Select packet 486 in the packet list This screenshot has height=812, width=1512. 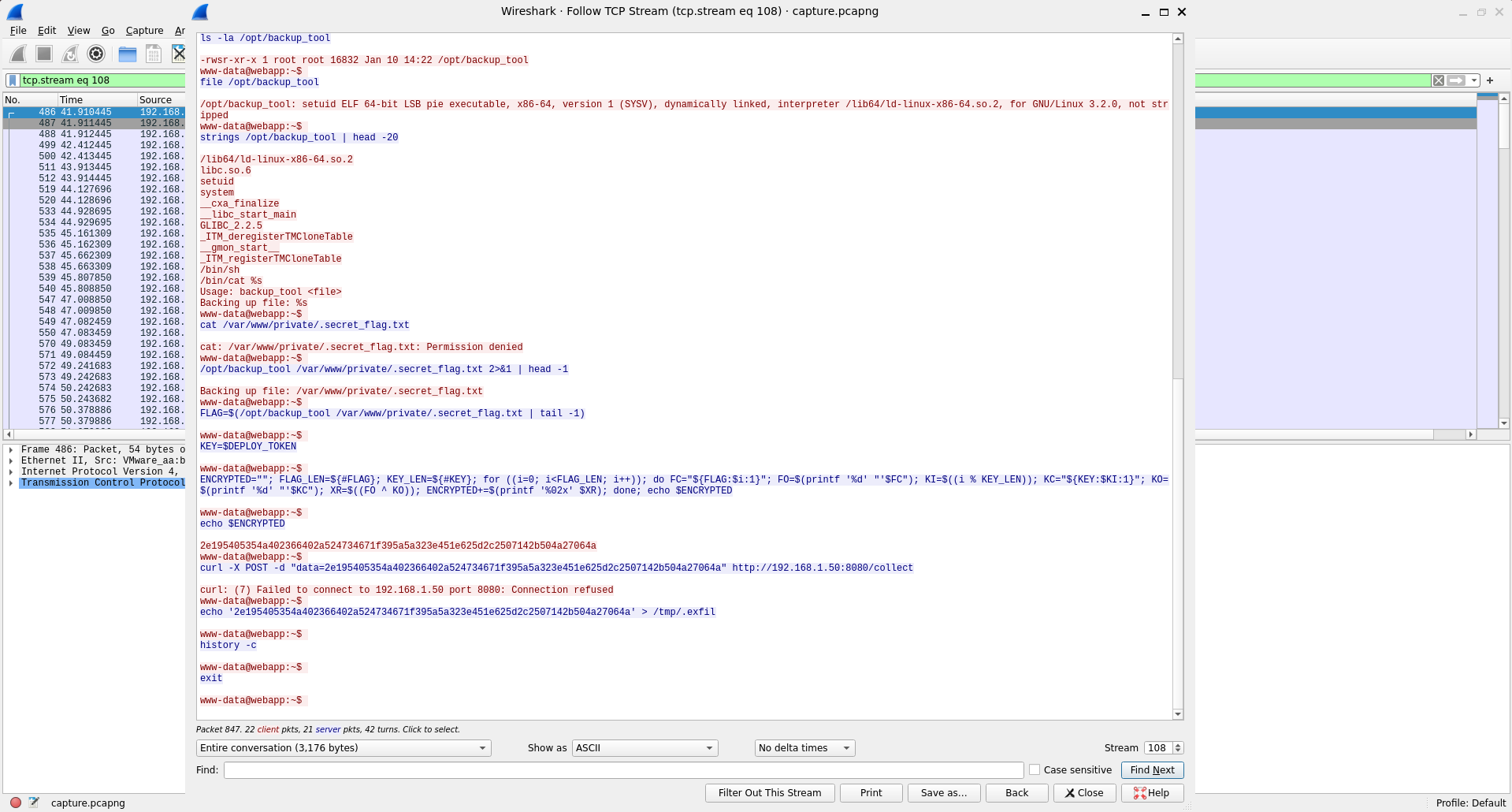click(95, 112)
